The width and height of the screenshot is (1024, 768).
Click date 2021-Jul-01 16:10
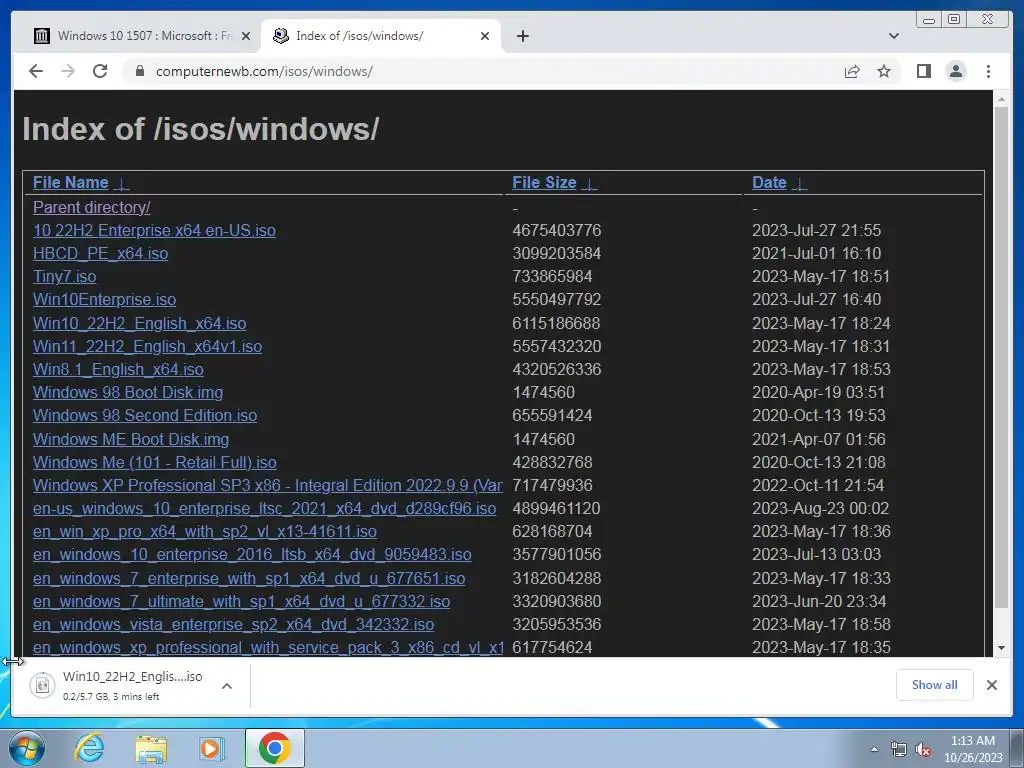[x=816, y=253]
